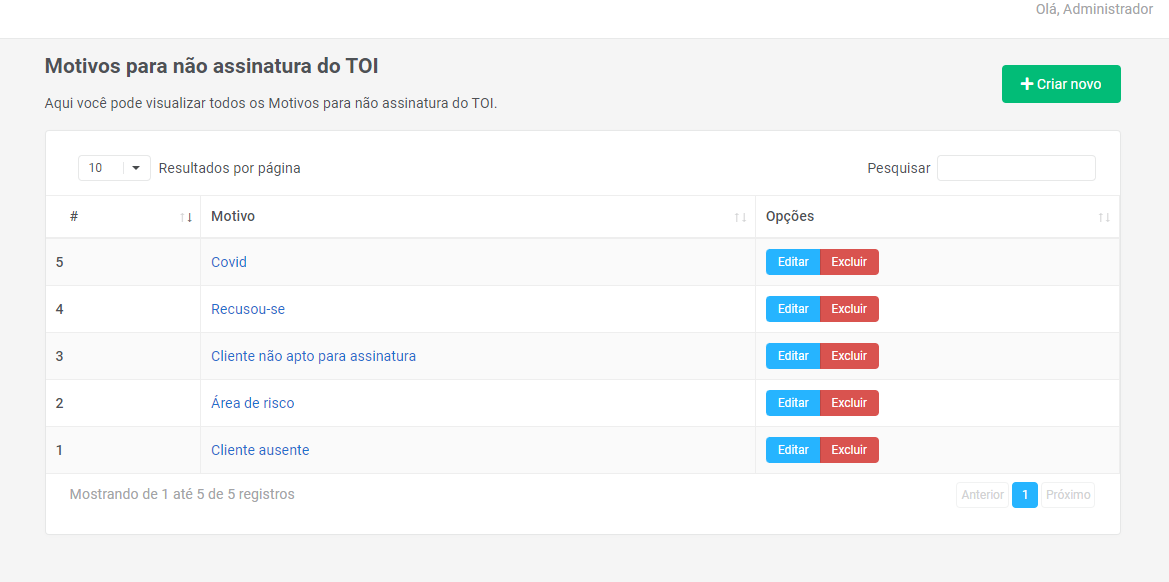
Task: Open the Área de risco link
Action: point(252,403)
